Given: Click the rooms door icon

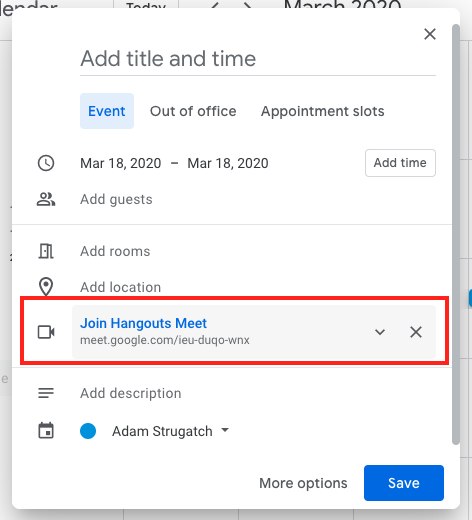Looking at the screenshot, I should tap(46, 251).
